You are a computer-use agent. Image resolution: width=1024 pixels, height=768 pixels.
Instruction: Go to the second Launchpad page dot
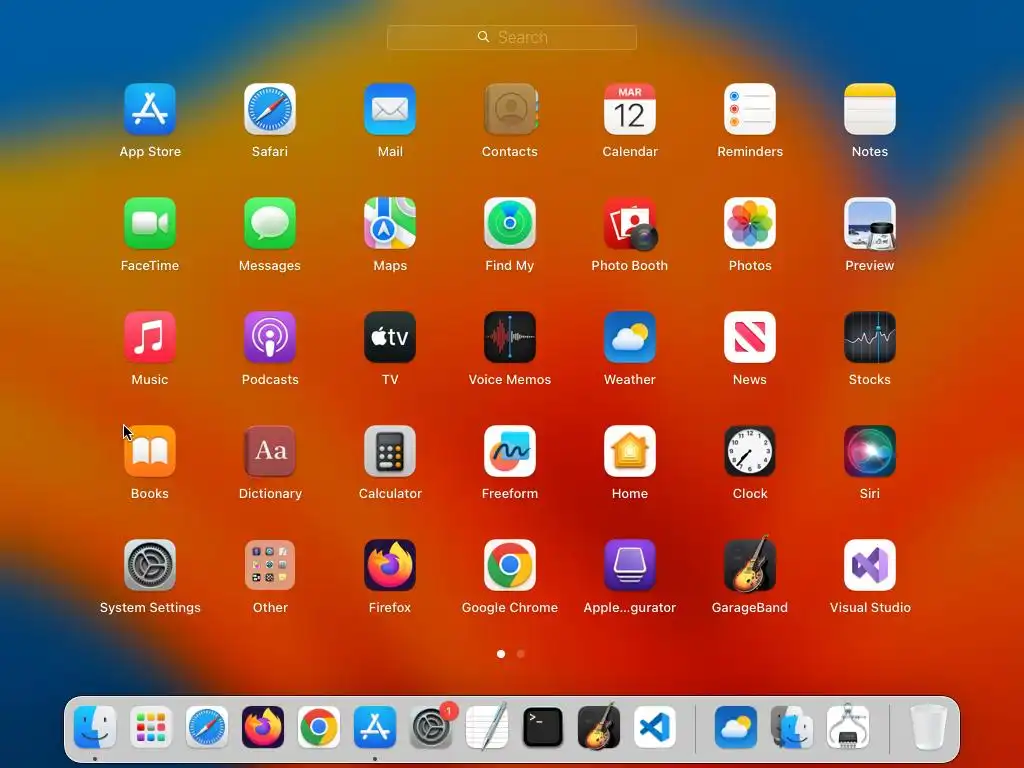click(520, 654)
